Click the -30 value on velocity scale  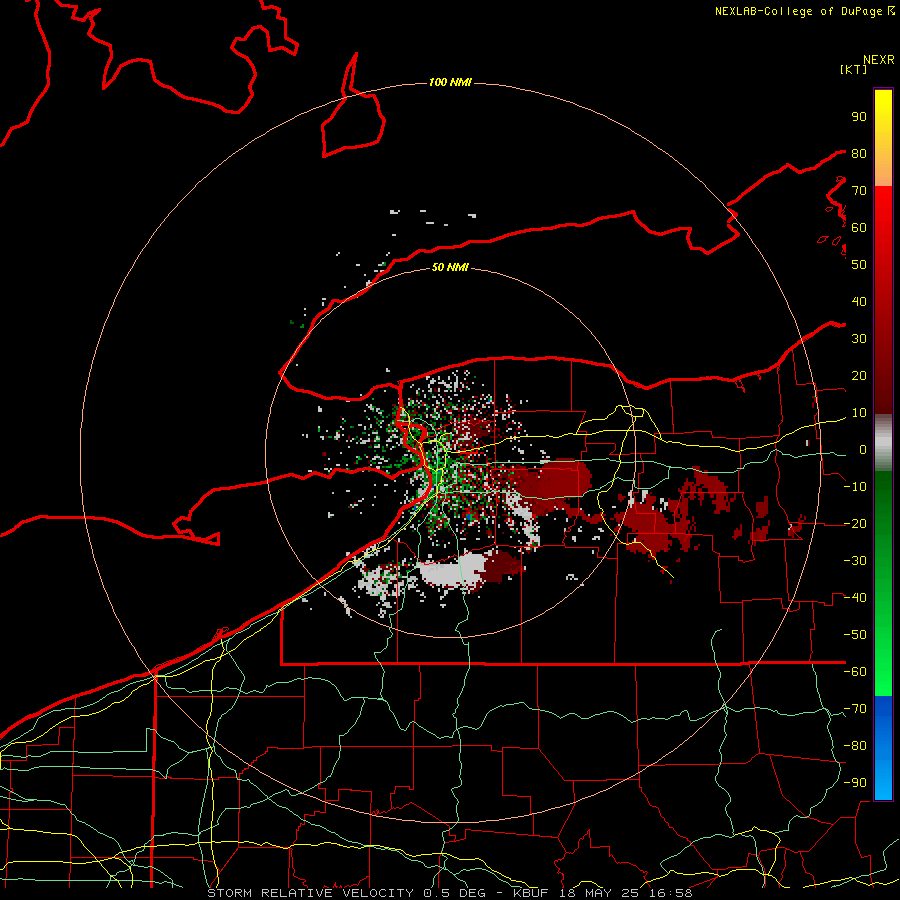tap(855, 561)
